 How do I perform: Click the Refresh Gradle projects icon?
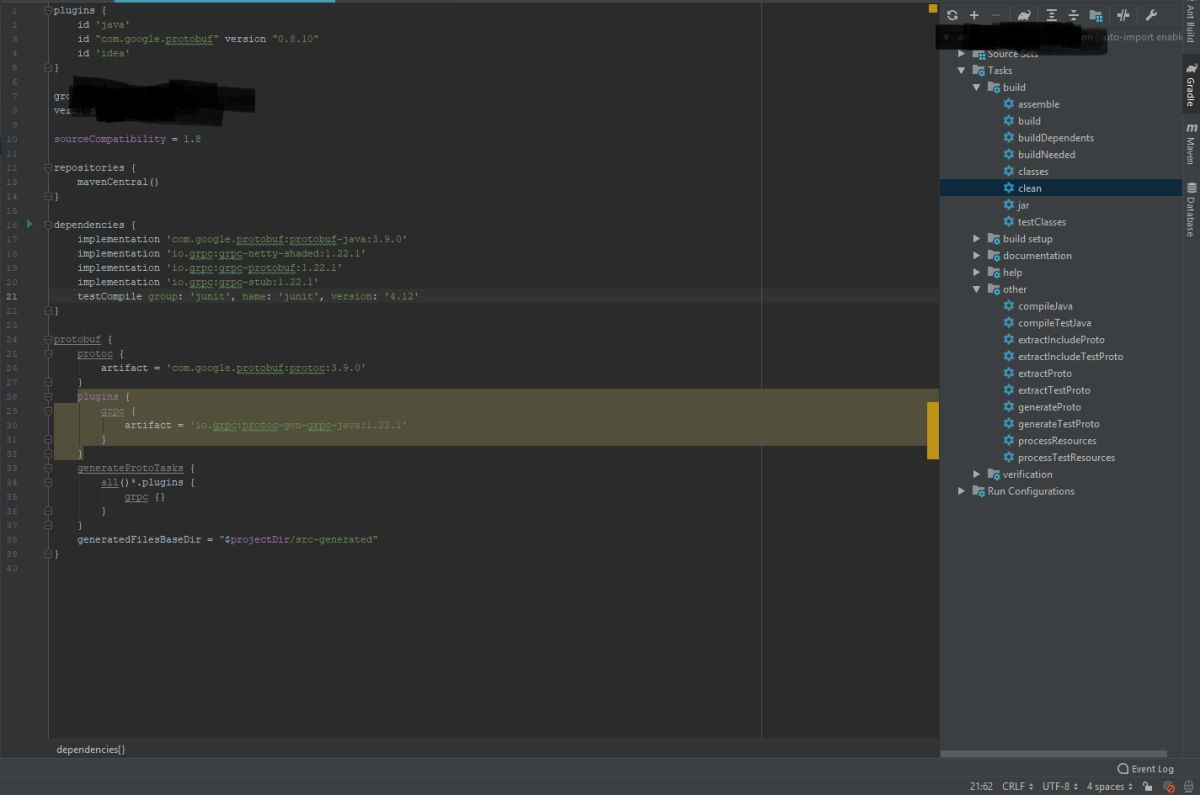point(952,15)
